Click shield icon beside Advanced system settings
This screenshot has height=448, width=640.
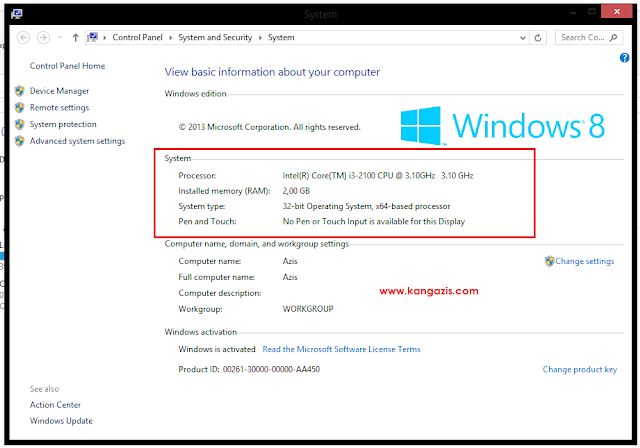[19, 141]
